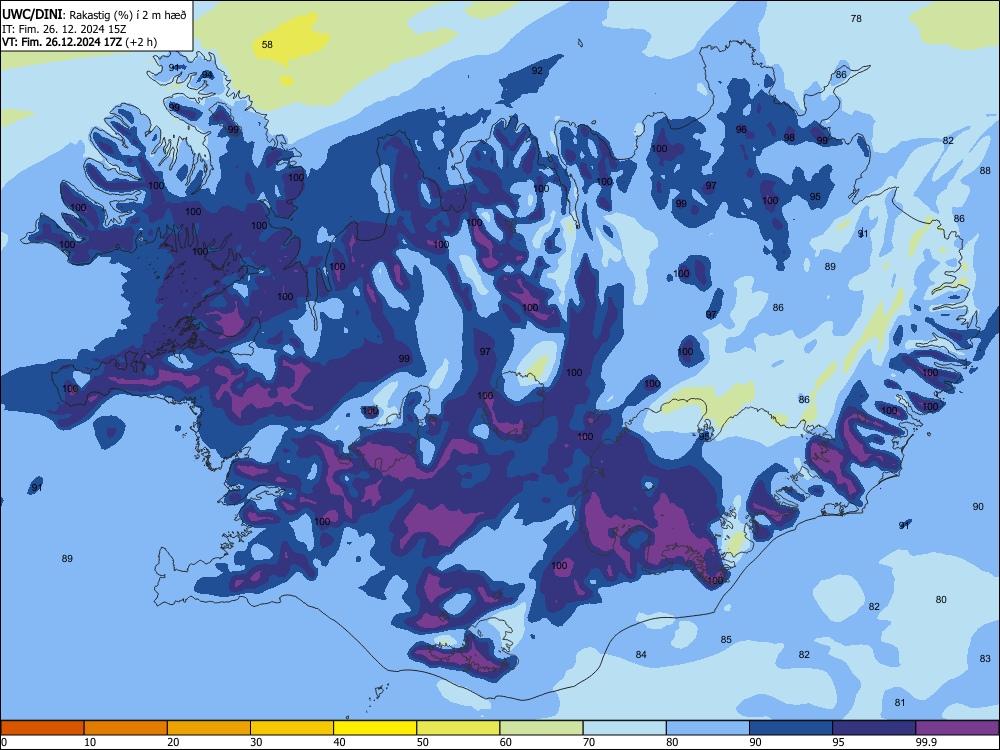Click the dark blue 90–95 legend swatch
Viewport: 1000px width, 750px height.
791,728
